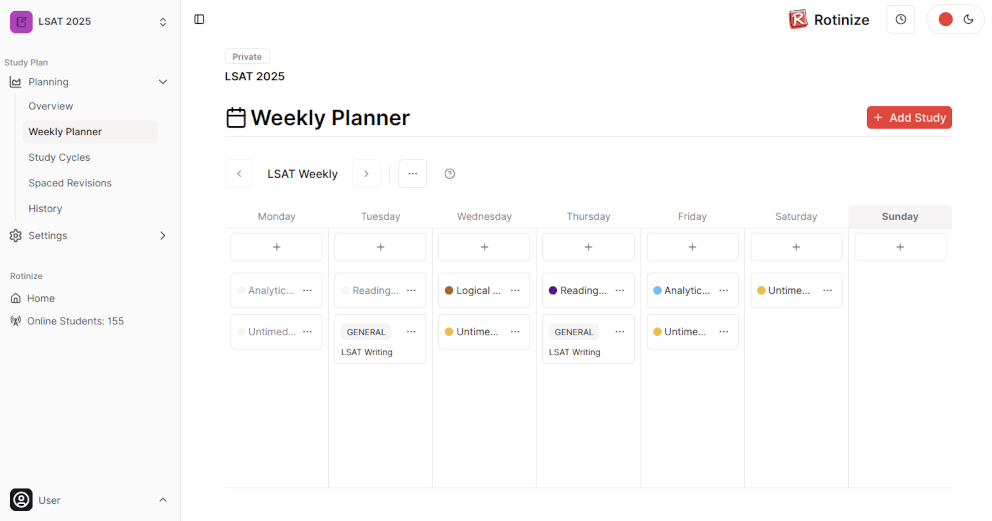Open options for Wednesday's Logical study card

click(515, 290)
